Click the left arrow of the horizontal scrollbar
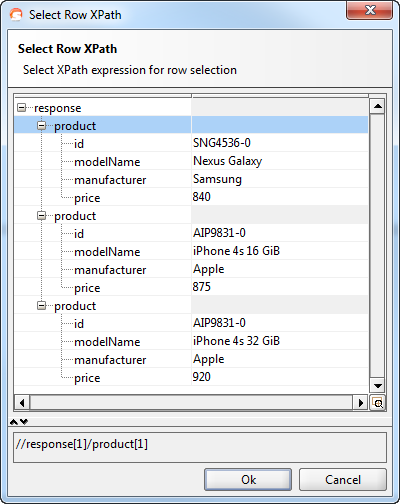The height and width of the screenshot is (504, 400). 22,403
